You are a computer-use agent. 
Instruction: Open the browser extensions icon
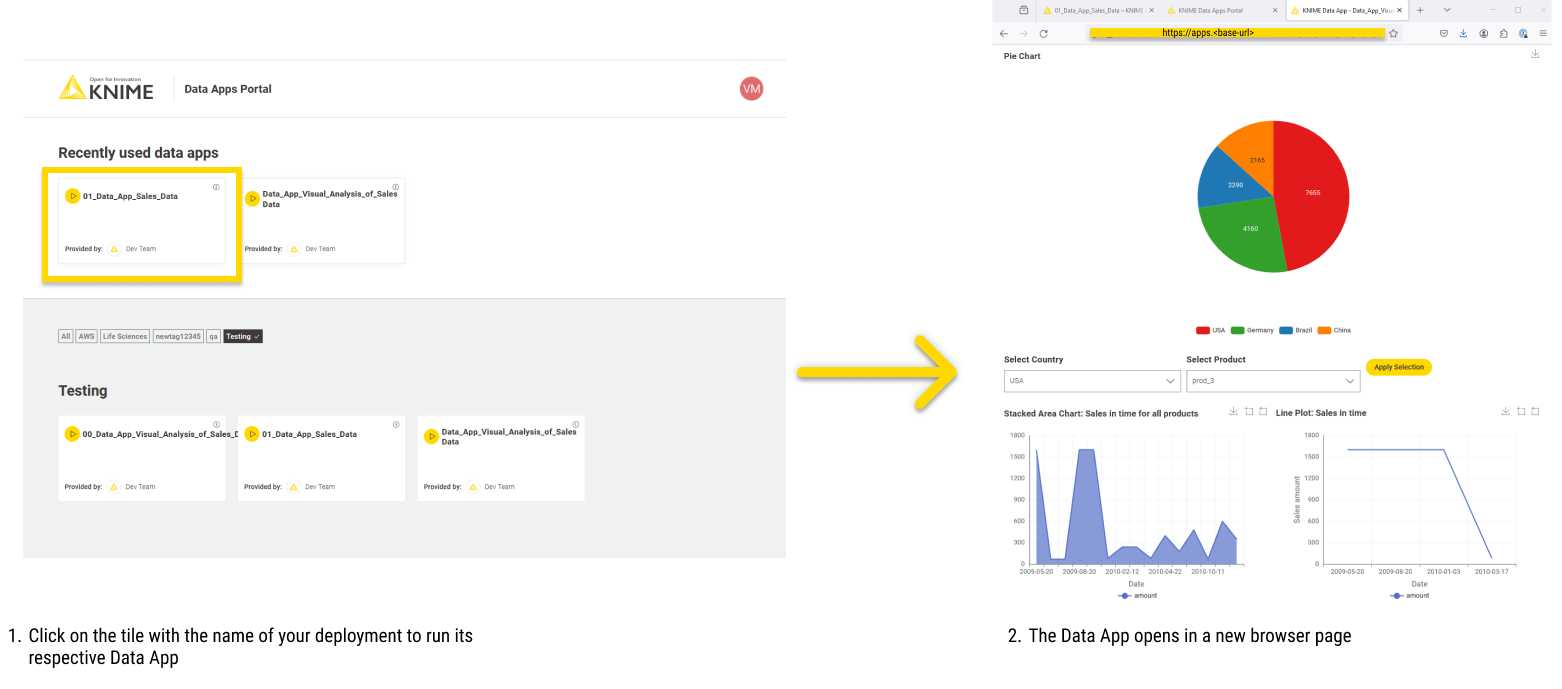pyautogui.click(x=1503, y=33)
